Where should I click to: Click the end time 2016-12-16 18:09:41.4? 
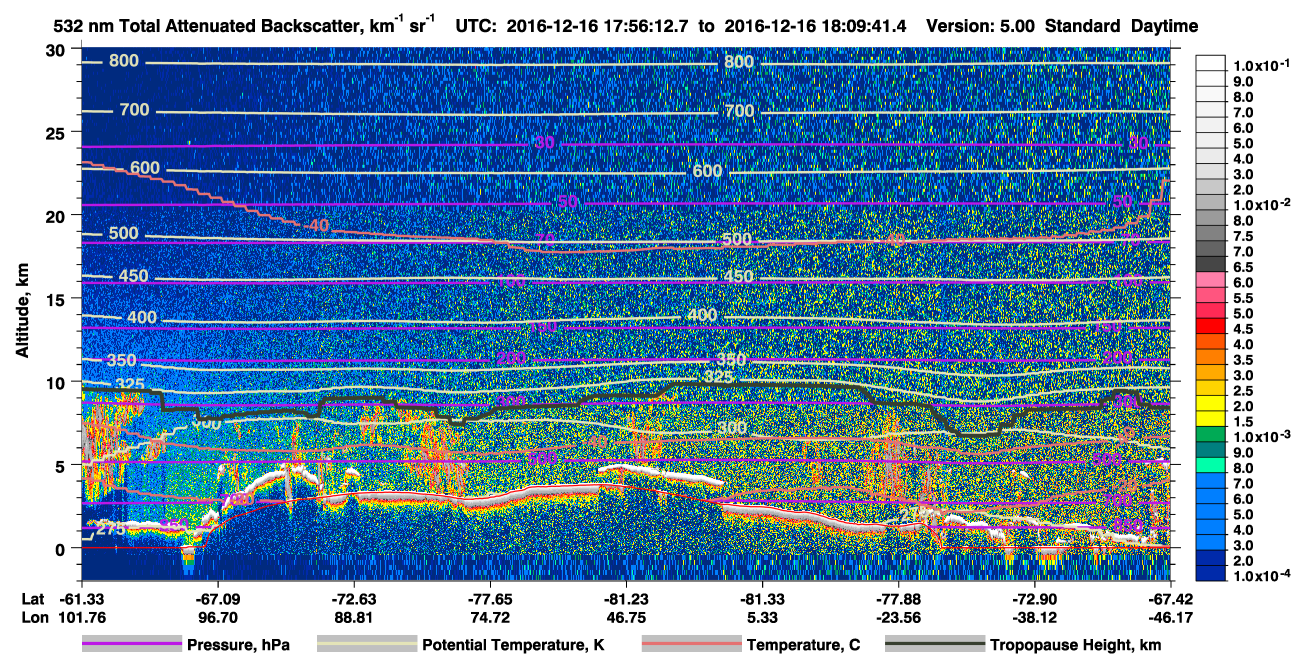pyautogui.click(x=814, y=26)
